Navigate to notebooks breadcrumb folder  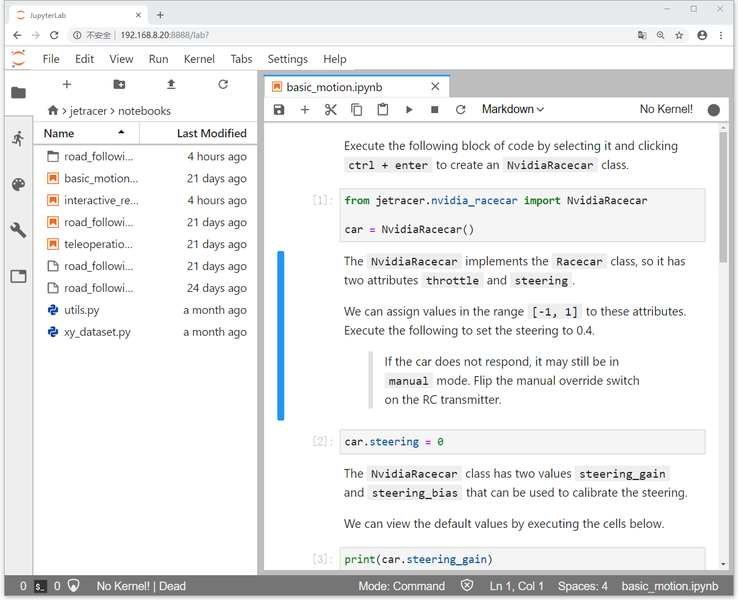144,111
